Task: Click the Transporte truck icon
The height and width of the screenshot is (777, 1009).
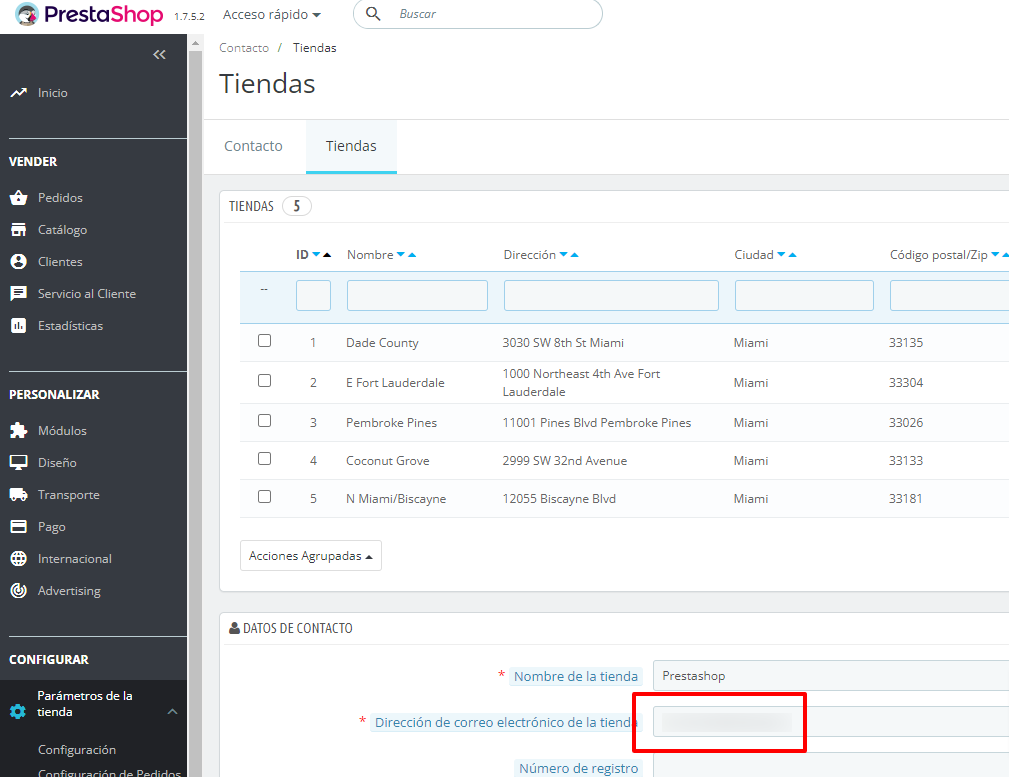Action: pos(19,494)
